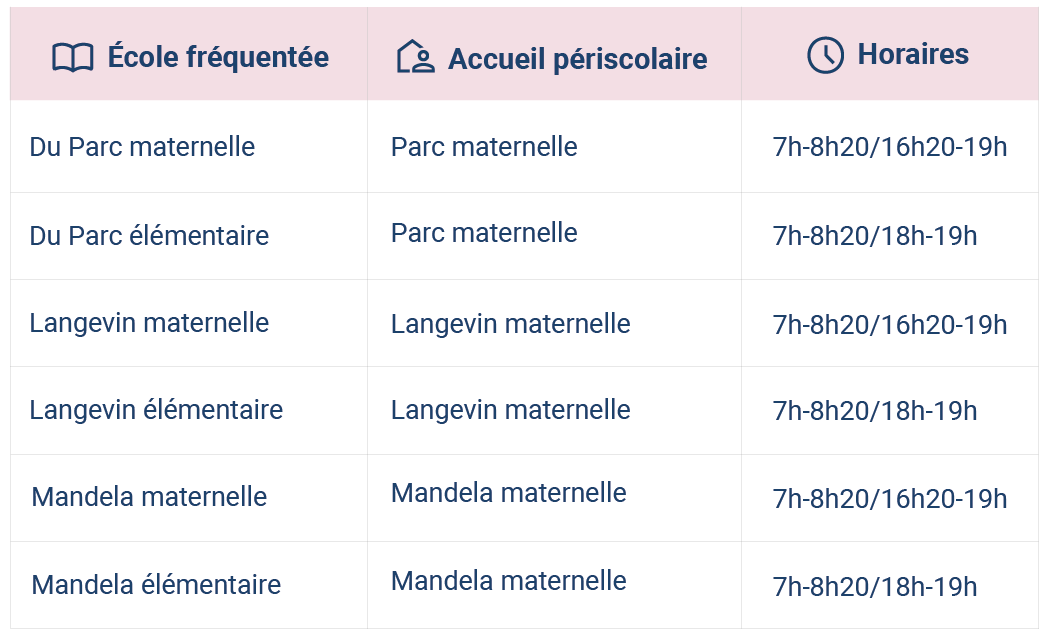Select the Horaires column header text
Image resolution: width=1047 pixels, height=638 pixels.
pyautogui.click(x=913, y=54)
